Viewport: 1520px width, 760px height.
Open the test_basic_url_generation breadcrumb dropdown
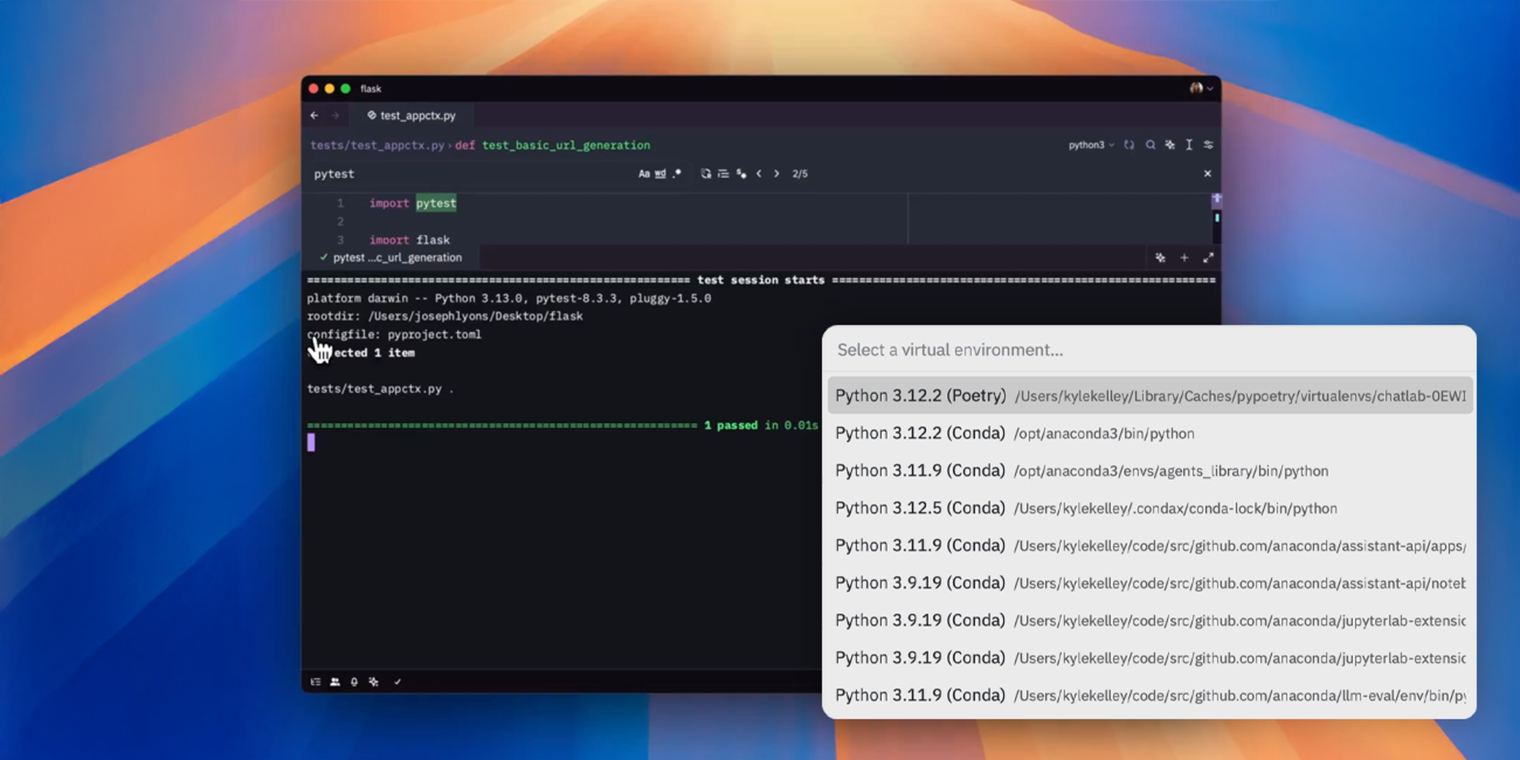[x=565, y=145]
